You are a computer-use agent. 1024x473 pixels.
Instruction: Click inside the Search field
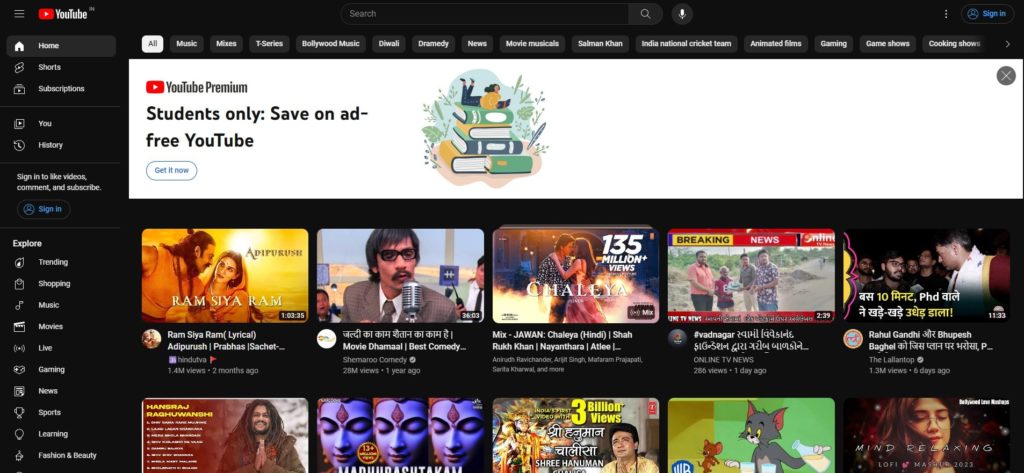click(485, 14)
